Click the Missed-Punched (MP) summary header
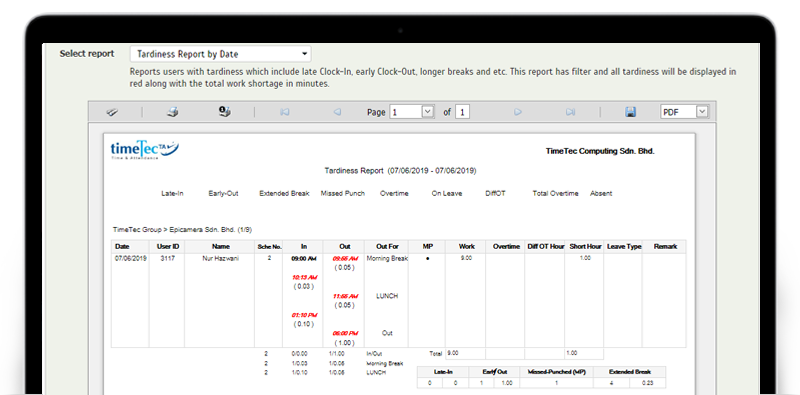 point(556,372)
